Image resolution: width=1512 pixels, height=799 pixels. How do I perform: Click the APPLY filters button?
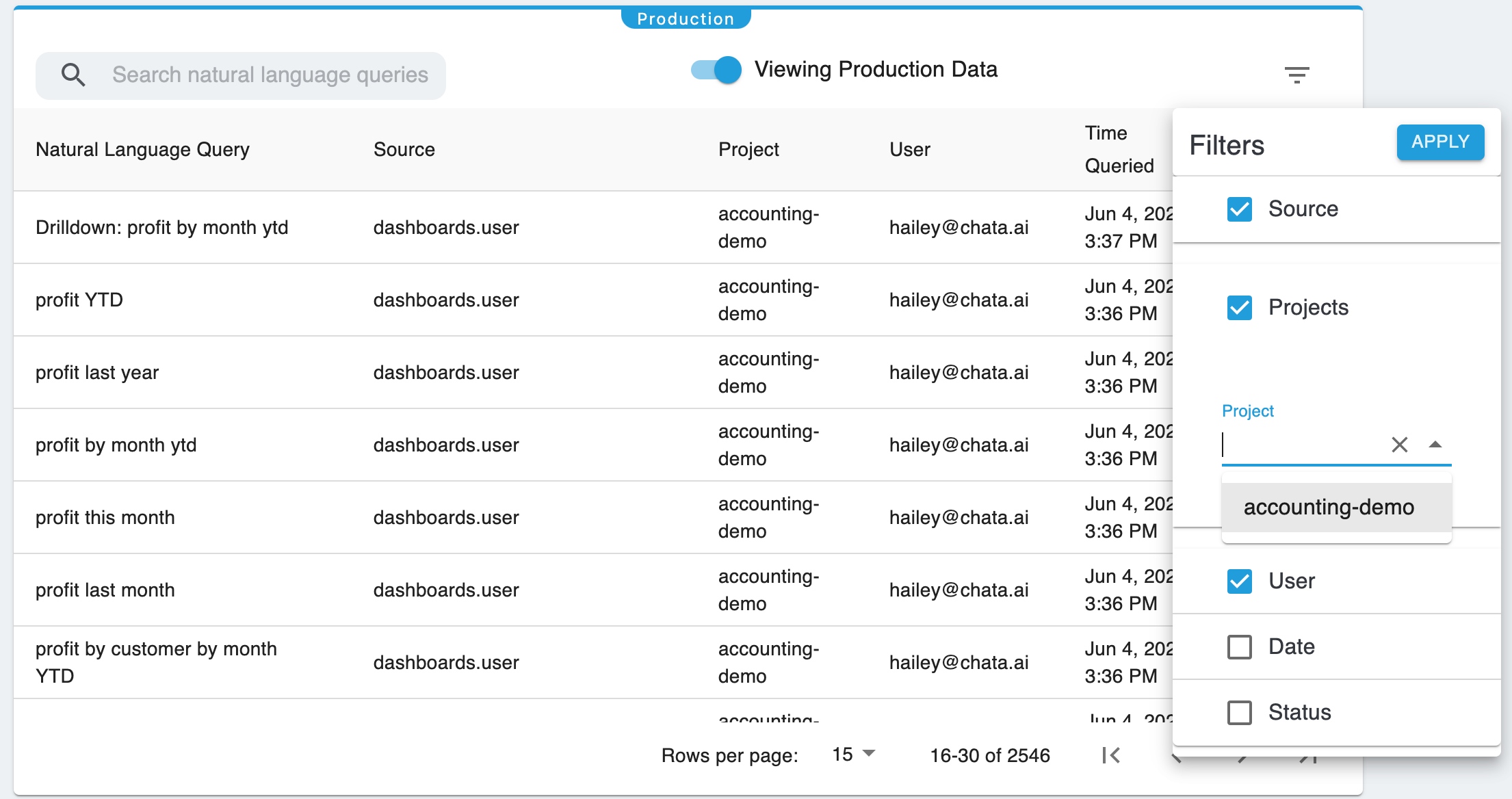pos(1440,142)
